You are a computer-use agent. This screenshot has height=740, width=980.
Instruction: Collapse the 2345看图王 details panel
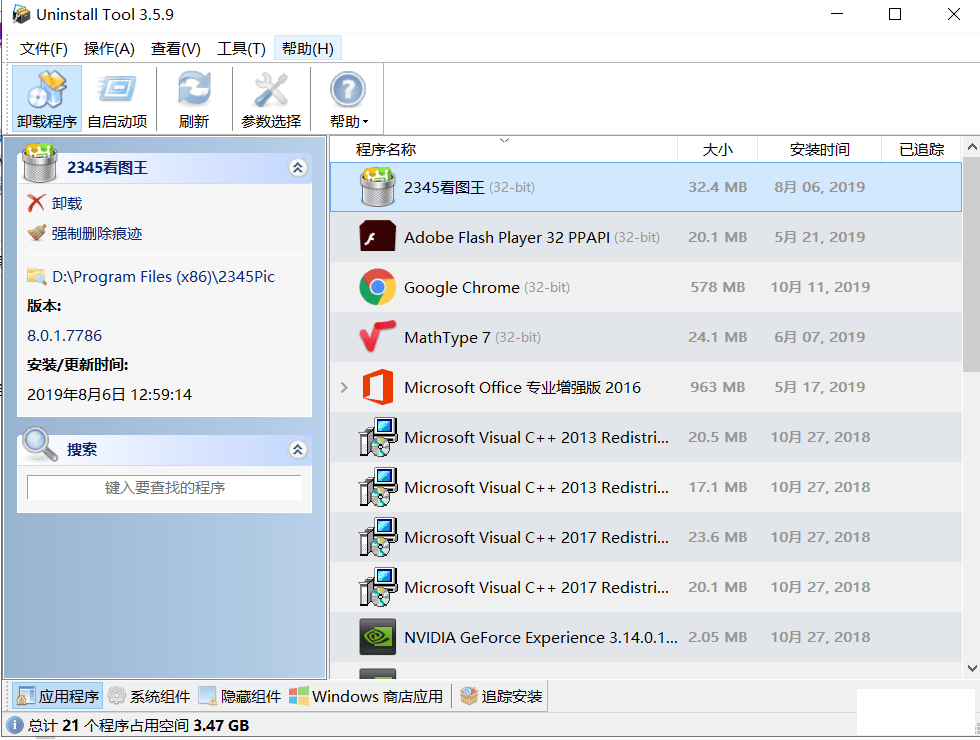tap(298, 168)
